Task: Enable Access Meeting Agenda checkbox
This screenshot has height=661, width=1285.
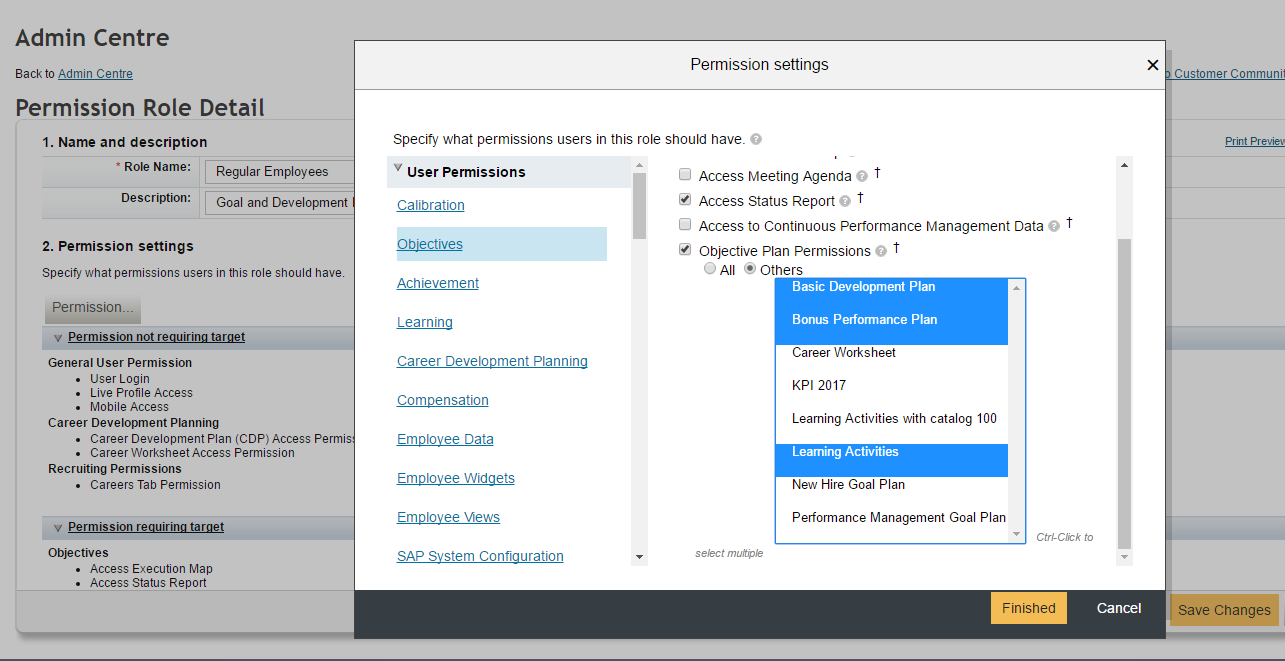Action: [x=685, y=174]
